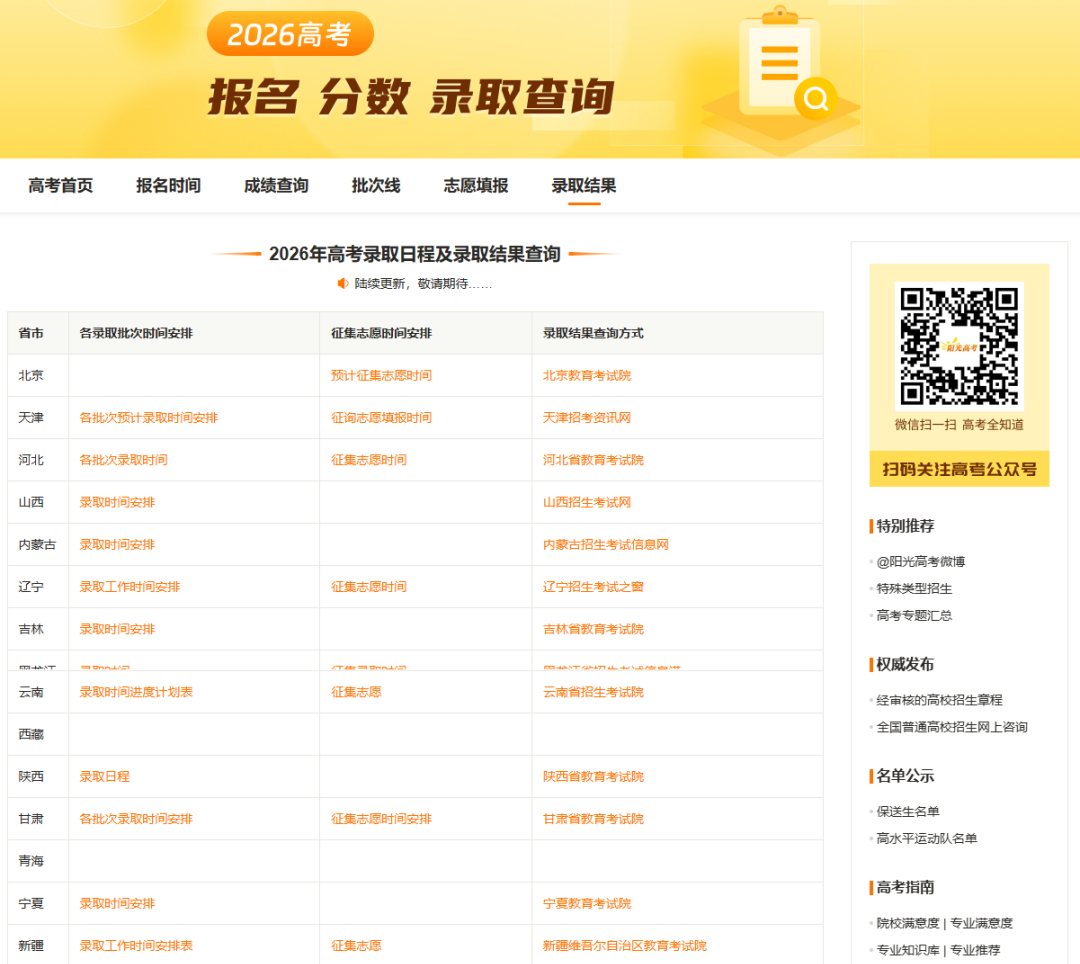The image size is (1080, 964).
Task: Open 征集志愿 link in 新疆 row
Action: coord(356,945)
